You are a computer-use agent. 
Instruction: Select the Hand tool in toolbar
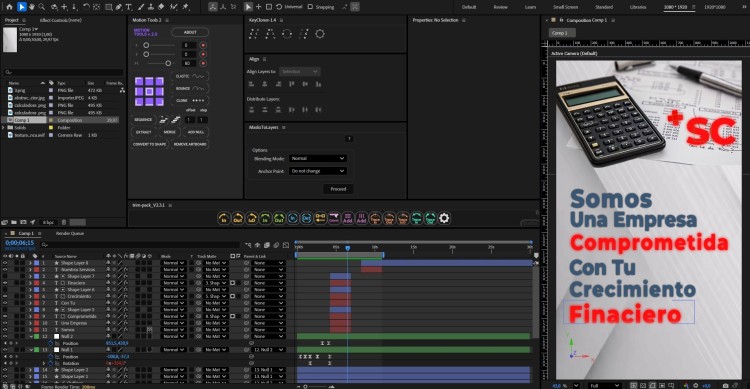(x=32, y=7)
